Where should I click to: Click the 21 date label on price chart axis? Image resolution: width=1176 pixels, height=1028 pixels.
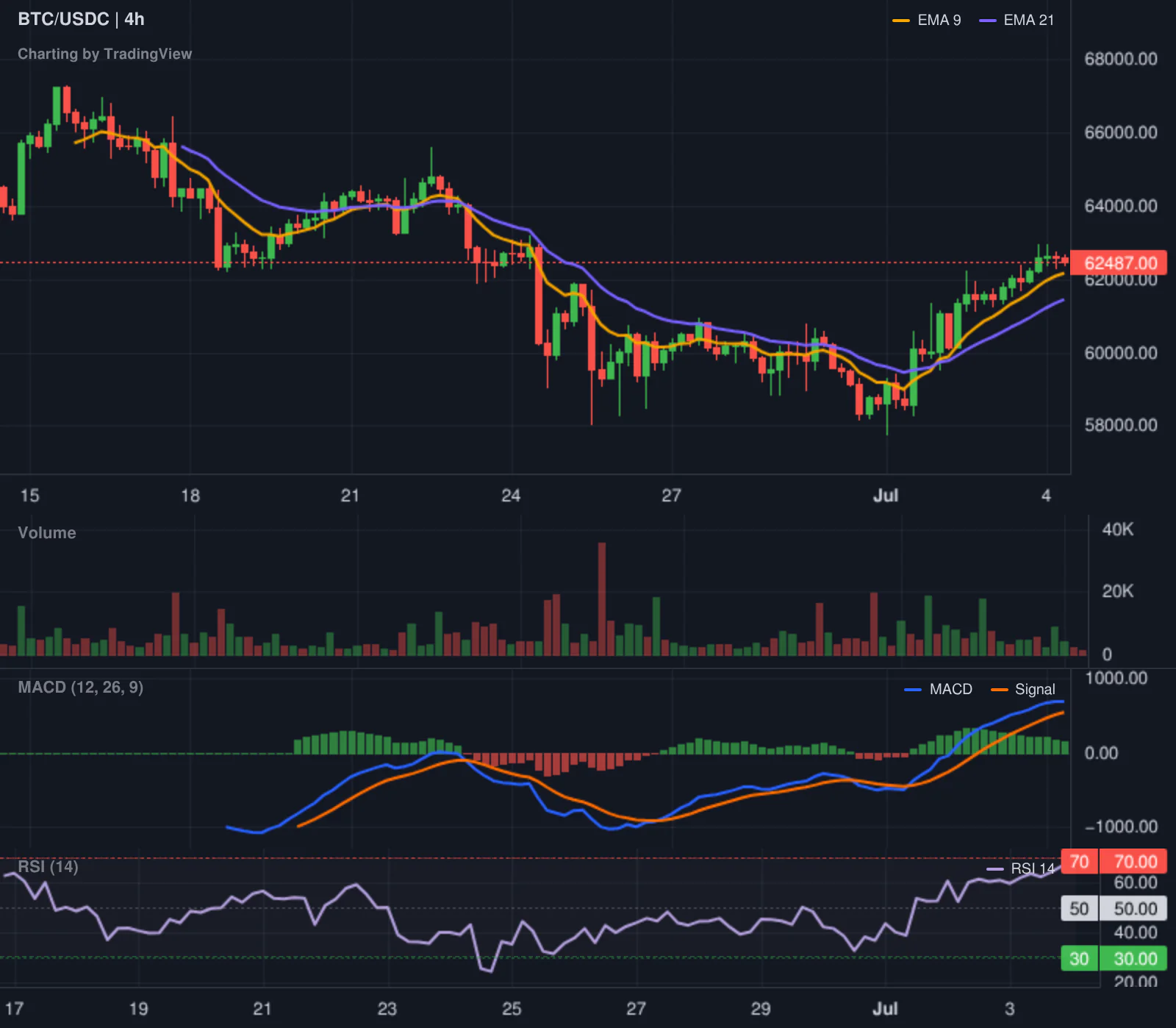tap(350, 496)
